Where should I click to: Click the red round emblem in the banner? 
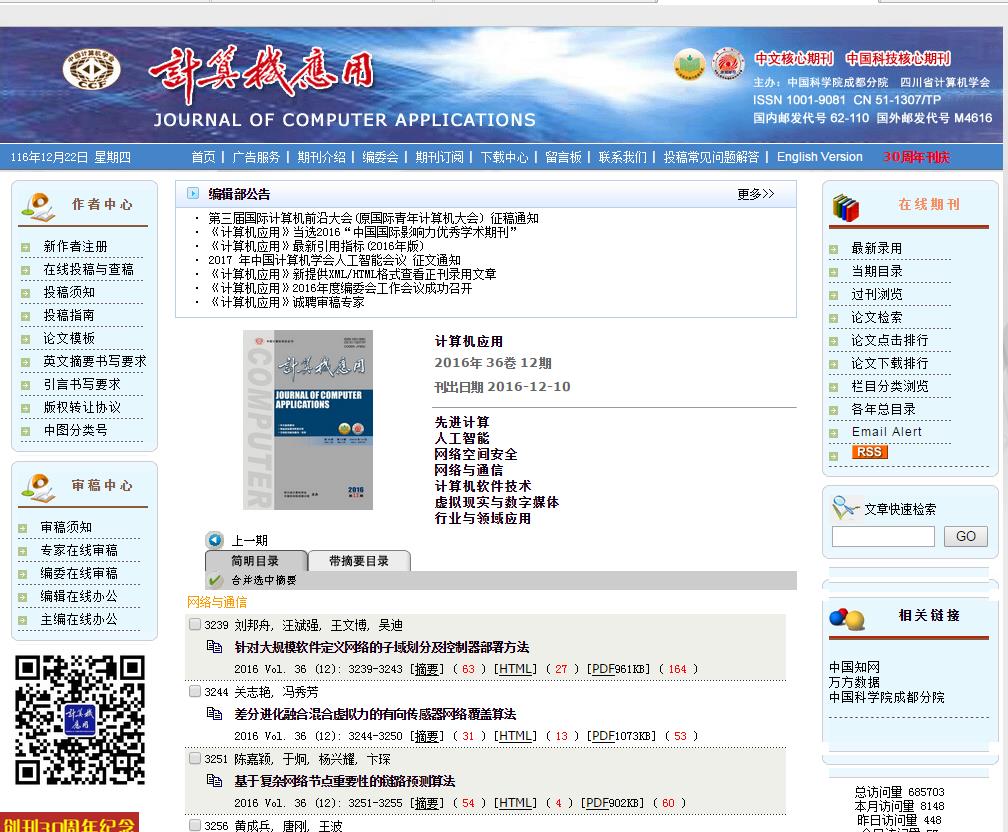click(728, 64)
